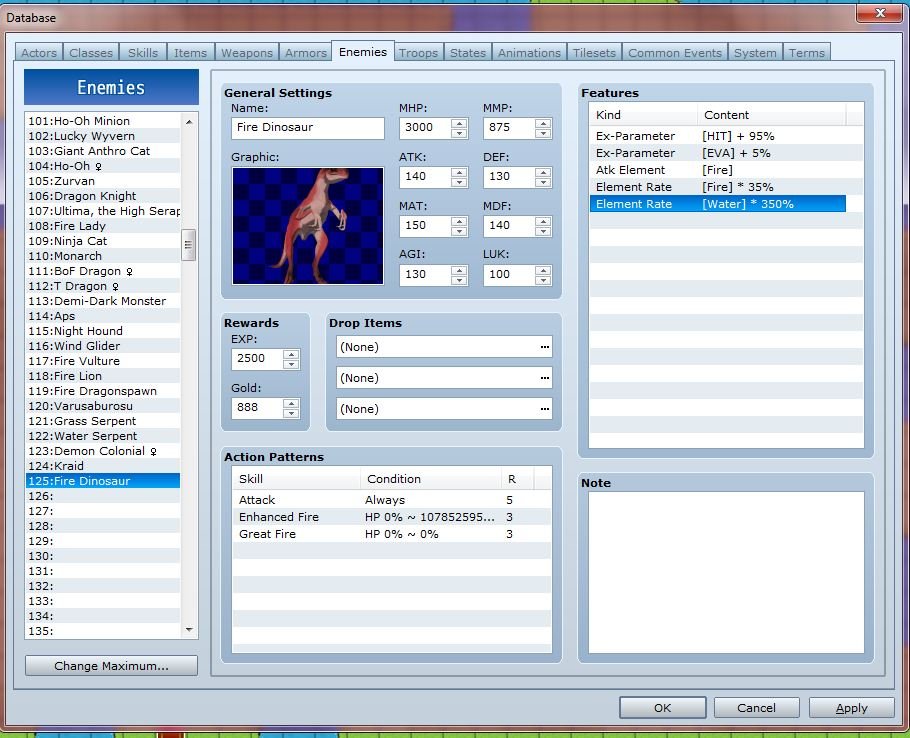Viewport: 910px width, 738px height.
Task: Close the Database window
Action: [x=880, y=13]
